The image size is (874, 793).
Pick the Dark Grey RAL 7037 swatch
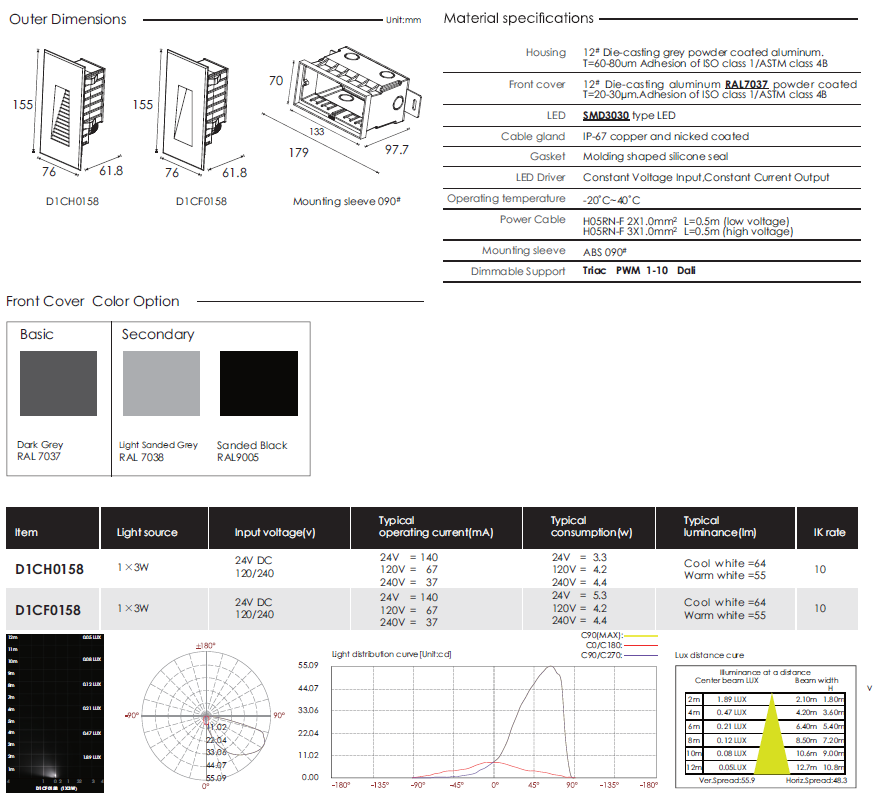58,383
